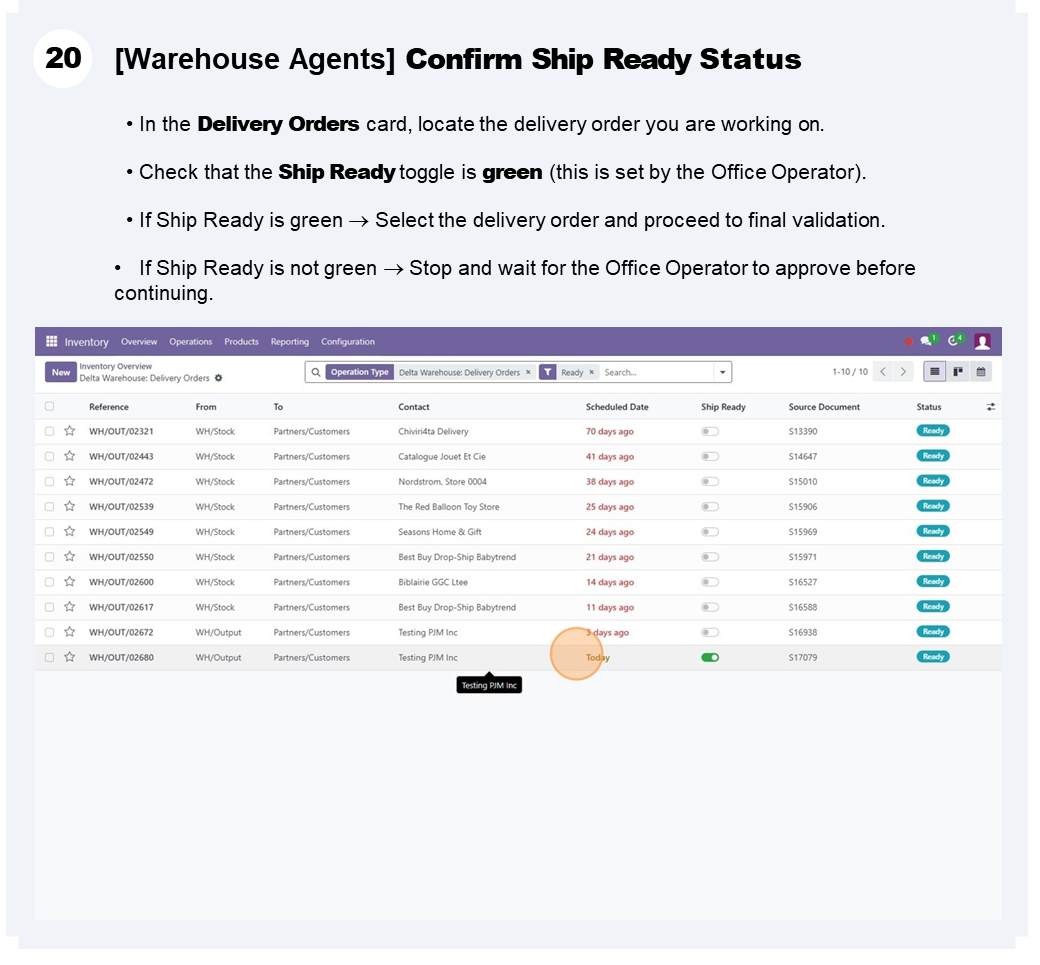Viewport: 1040px width, 965px height.
Task: Star the WH/OUT/02321 delivery order
Action: (x=70, y=431)
